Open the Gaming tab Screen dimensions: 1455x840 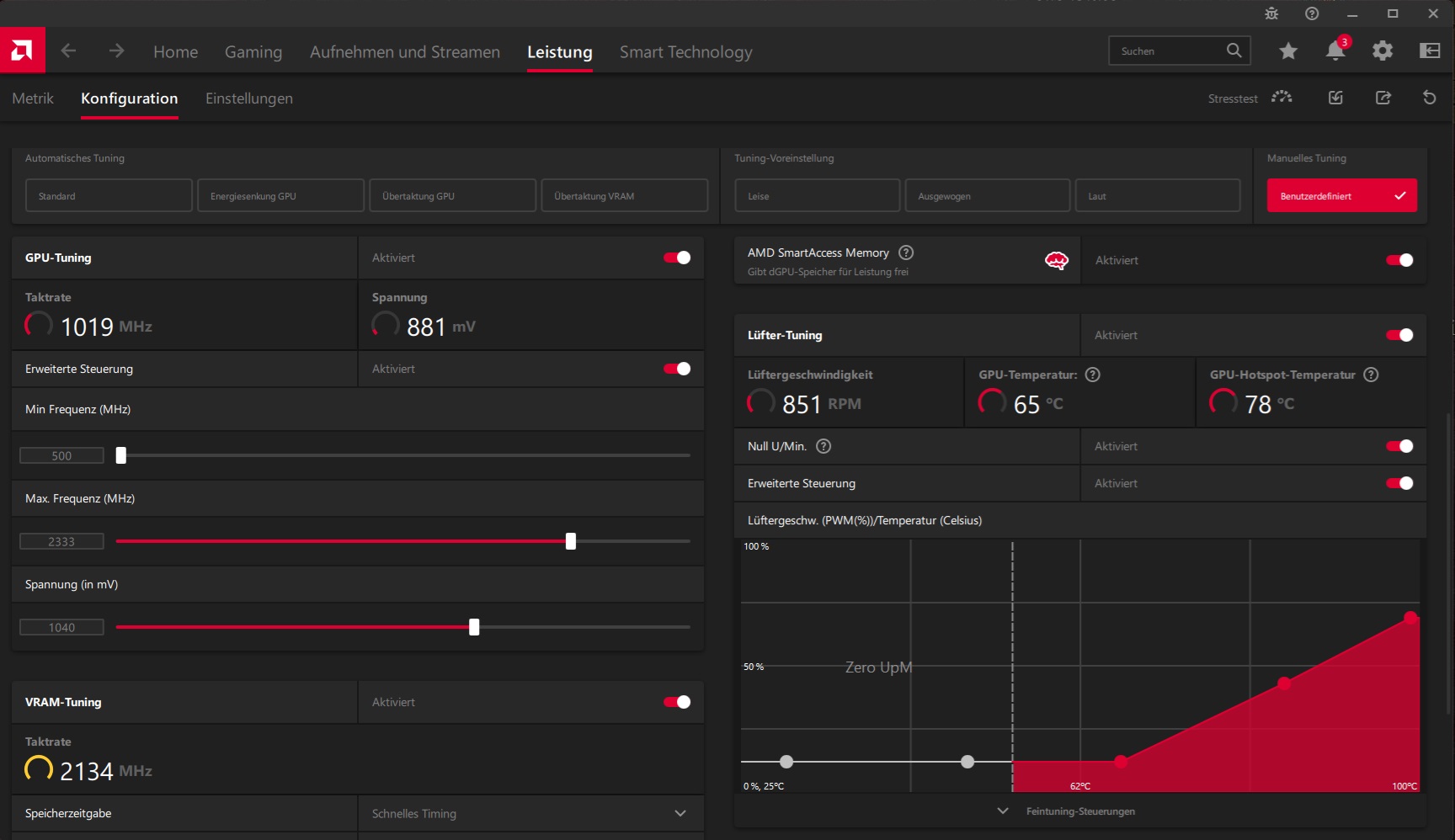253,51
